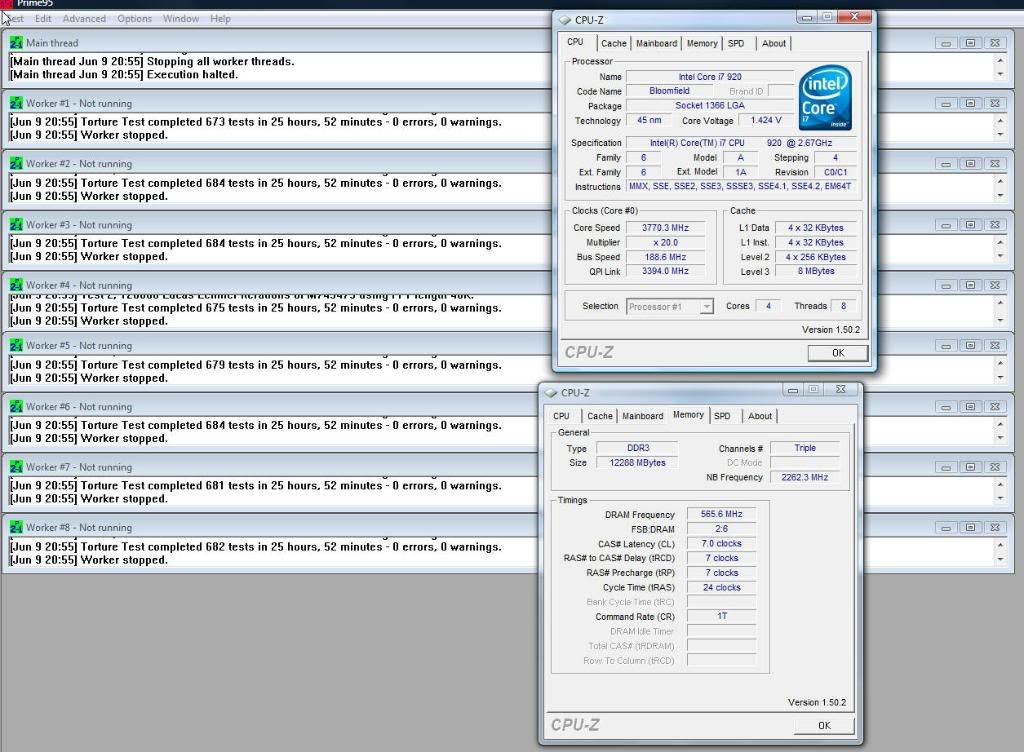Click the NB Frequency value 2262.3 MHz
The image size is (1024, 752).
[805, 478]
